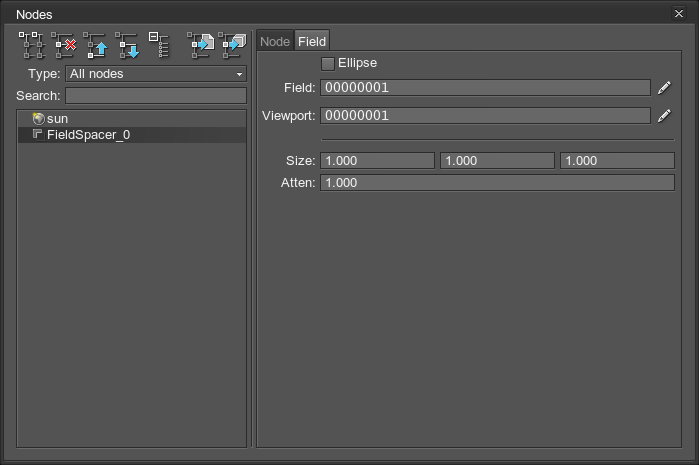This screenshot has height=465, width=699.
Task: Collapse node tree with the minus list icon
Action: [159, 45]
